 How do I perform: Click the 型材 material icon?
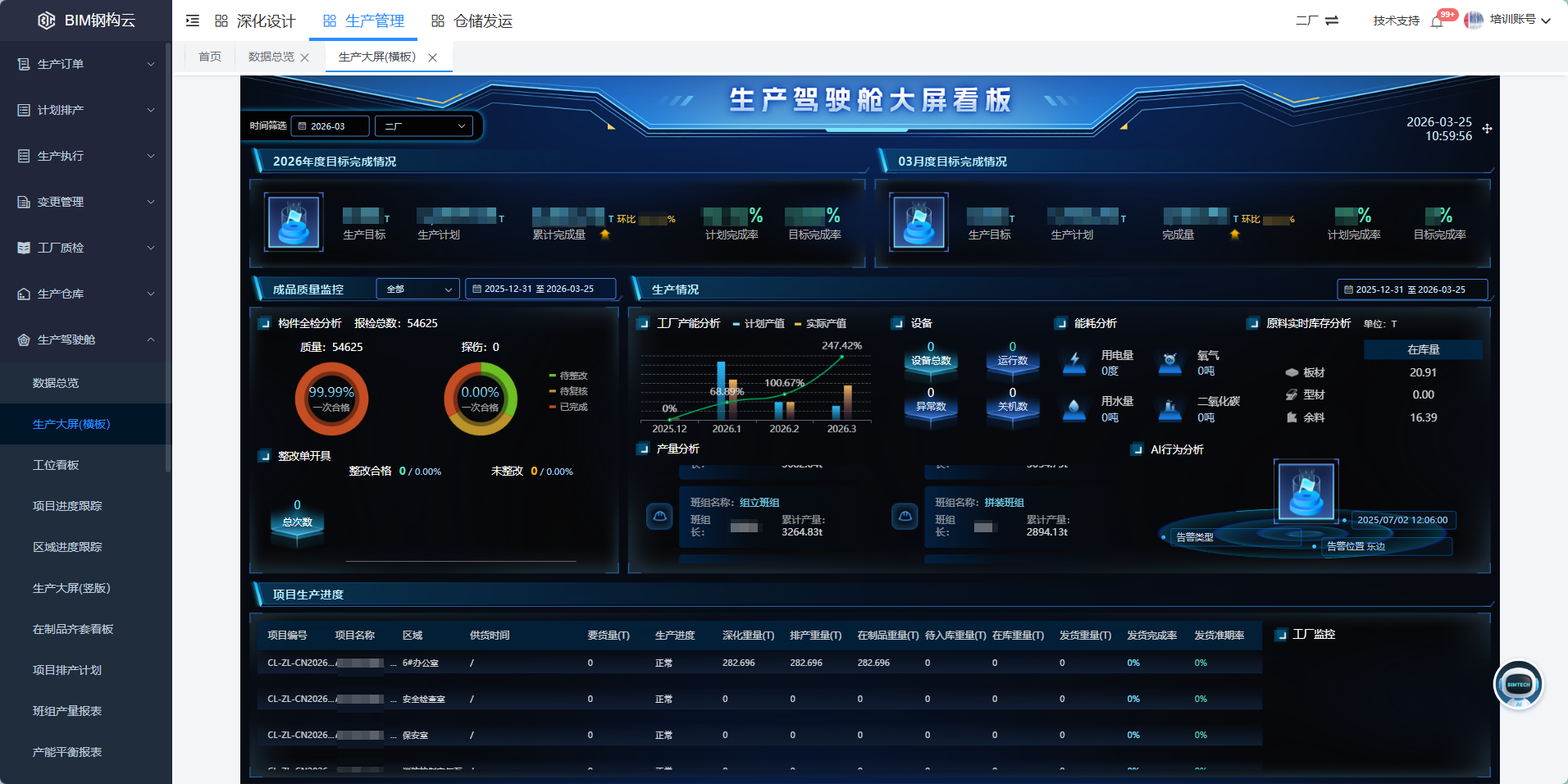[1292, 394]
